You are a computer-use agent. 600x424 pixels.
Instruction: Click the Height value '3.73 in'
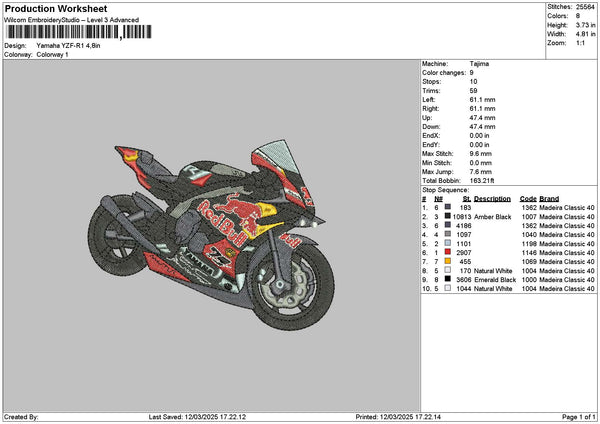585,25
